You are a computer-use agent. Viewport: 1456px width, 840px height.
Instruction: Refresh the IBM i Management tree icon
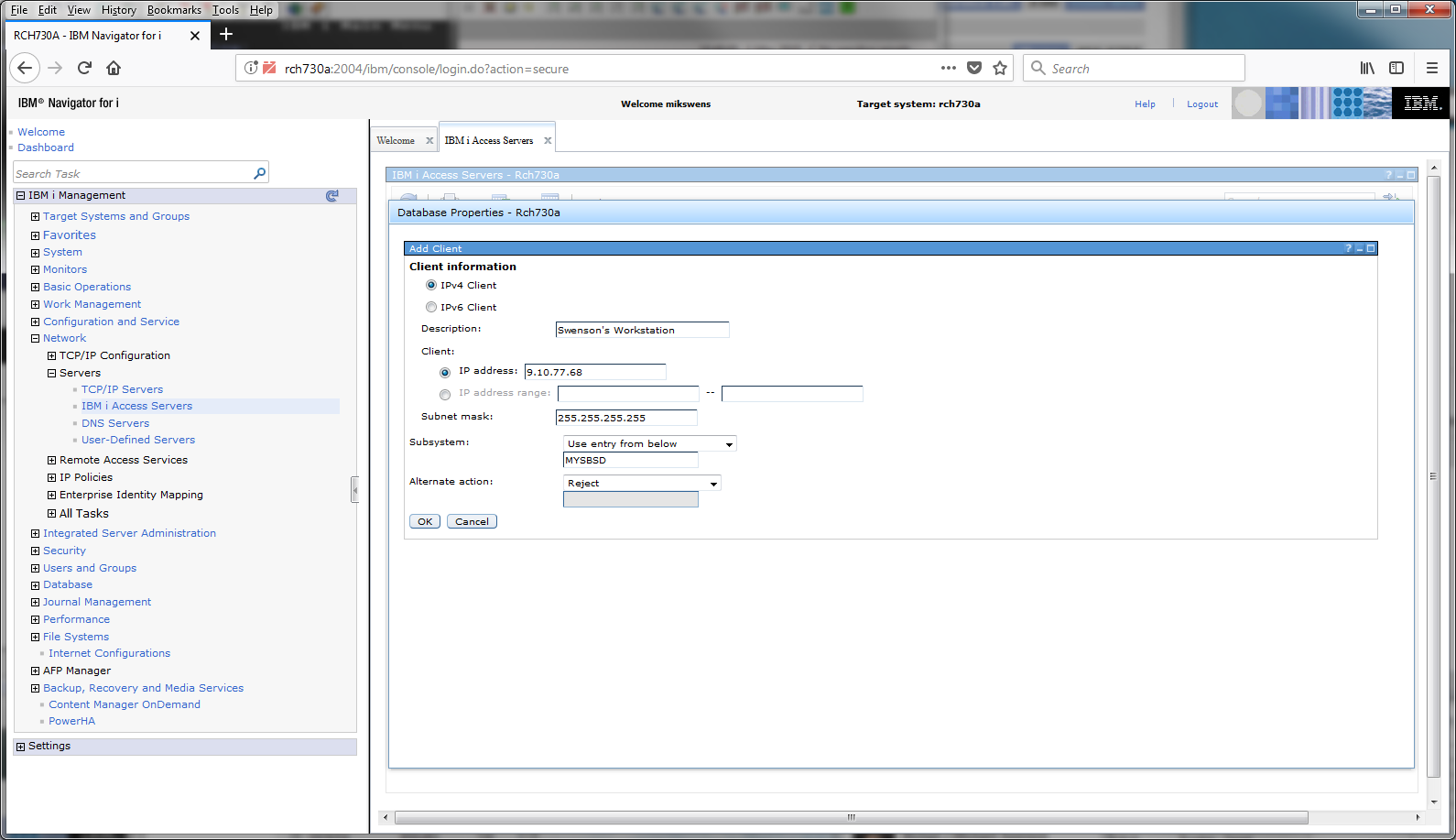[332, 195]
